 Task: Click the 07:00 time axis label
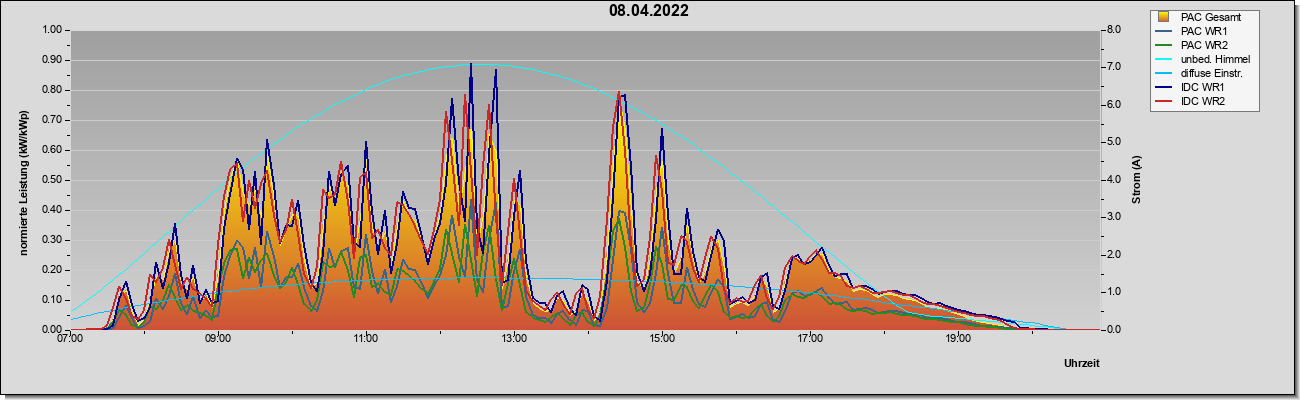tap(70, 339)
